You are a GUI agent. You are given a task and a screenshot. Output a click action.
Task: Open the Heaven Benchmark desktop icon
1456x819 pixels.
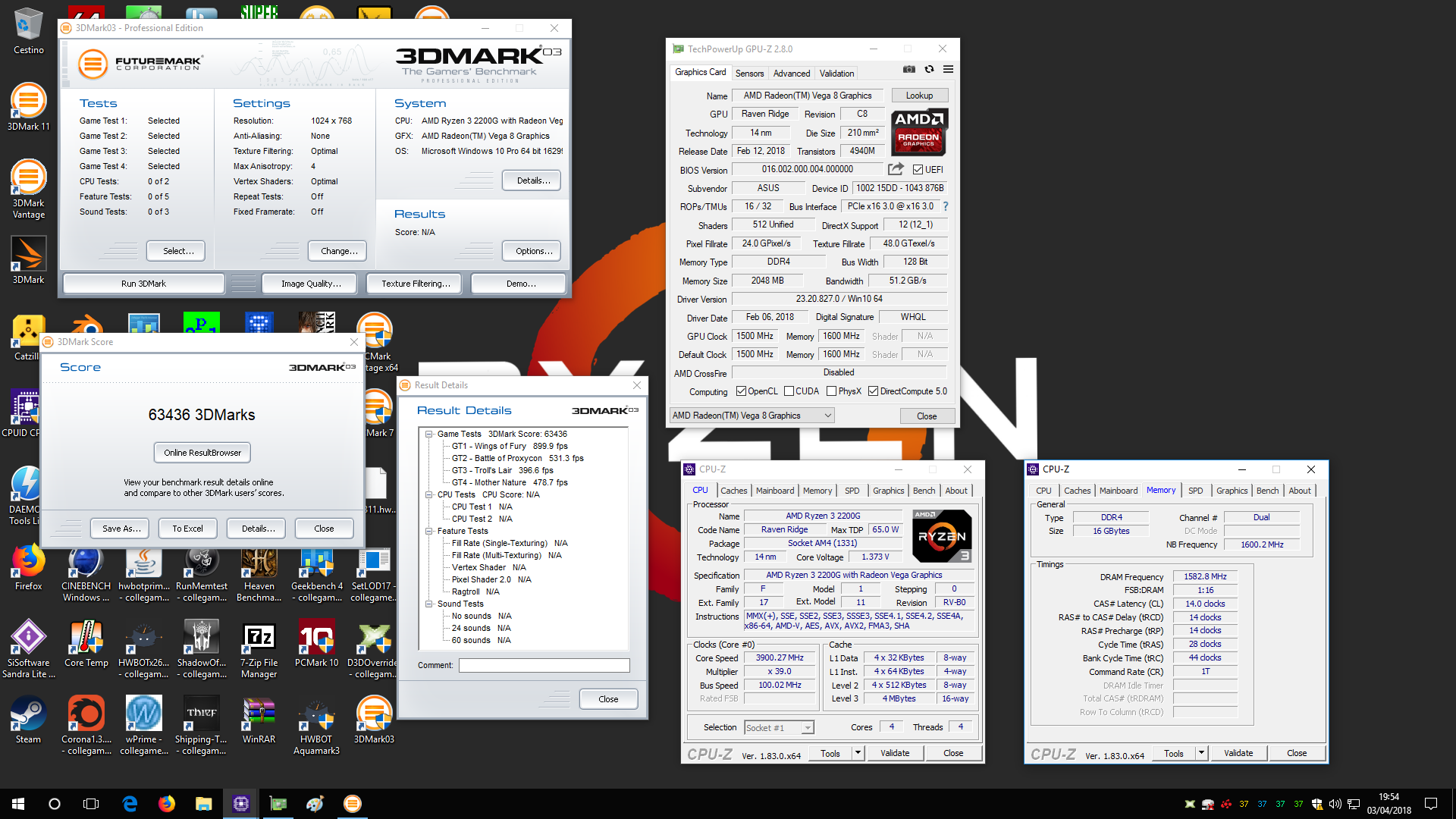(259, 574)
